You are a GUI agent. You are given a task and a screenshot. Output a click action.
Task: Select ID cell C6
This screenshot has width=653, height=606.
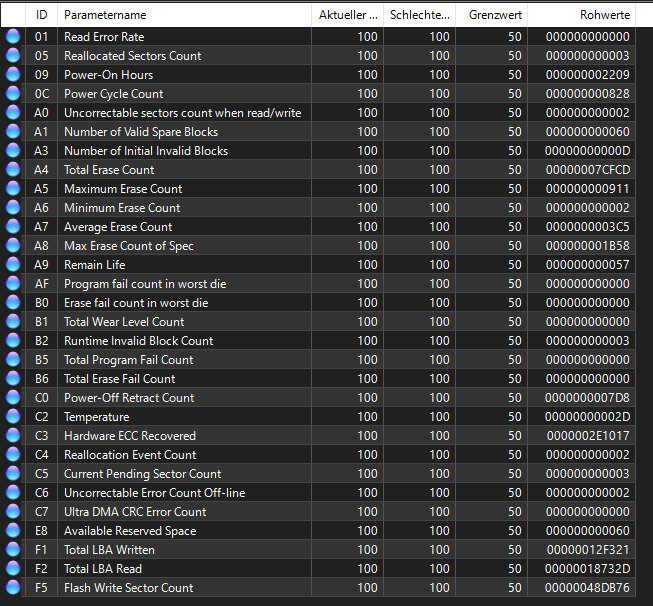pos(42,493)
